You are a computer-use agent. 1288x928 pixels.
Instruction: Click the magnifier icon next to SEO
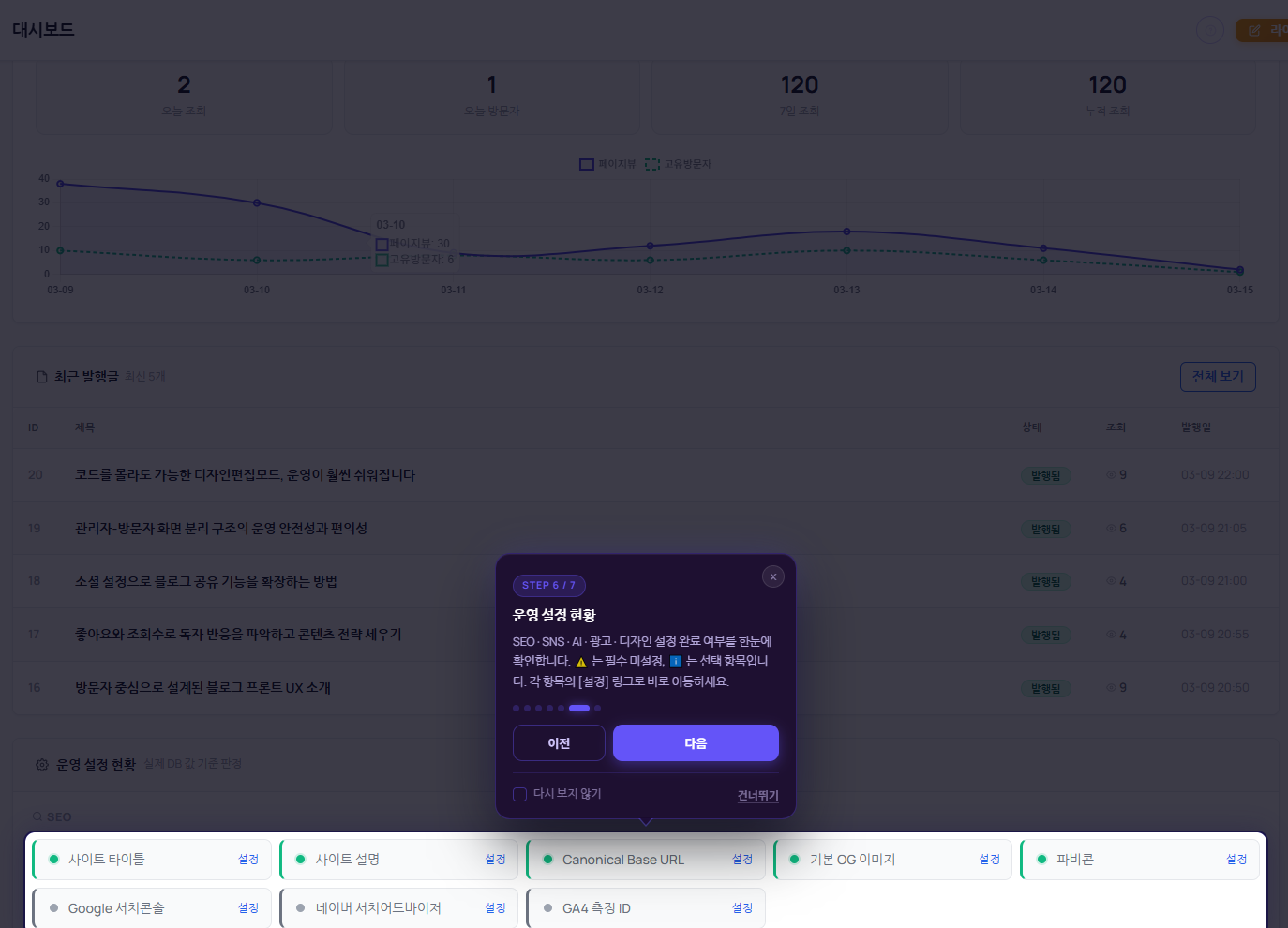click(x=37, y=817)
